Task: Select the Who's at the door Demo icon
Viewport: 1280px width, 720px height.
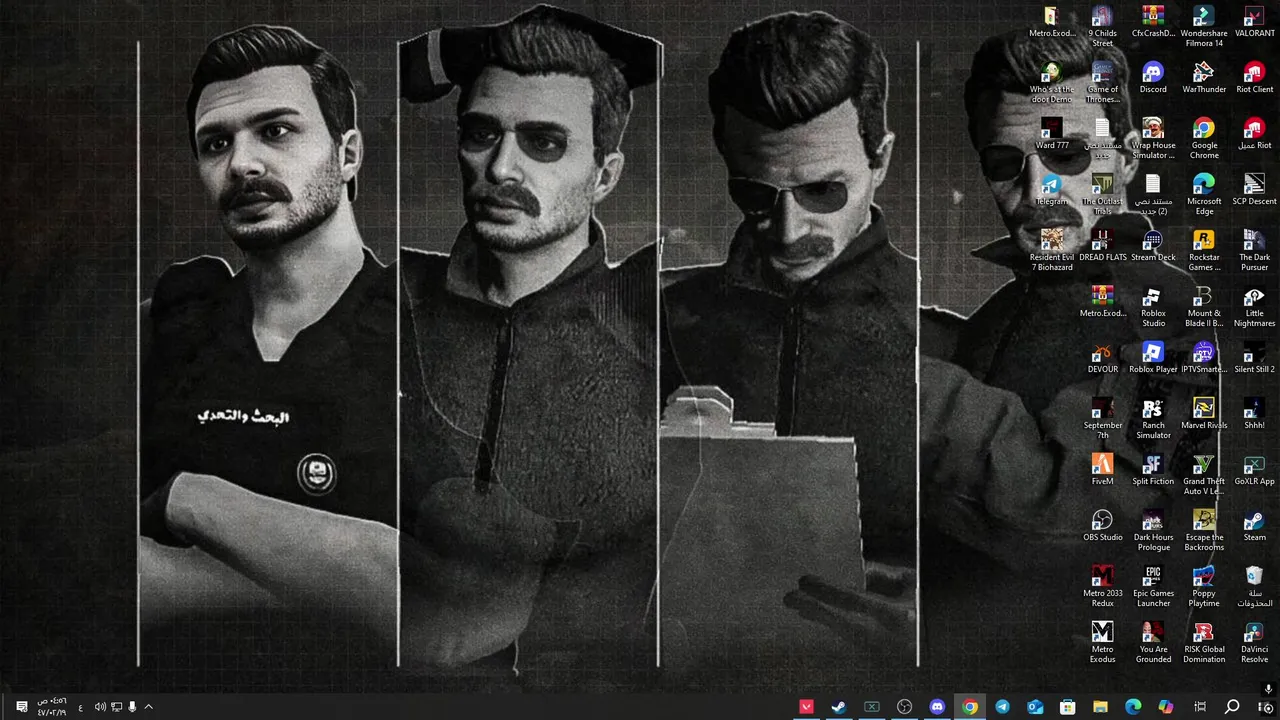Action: (x=1051, y=83)
